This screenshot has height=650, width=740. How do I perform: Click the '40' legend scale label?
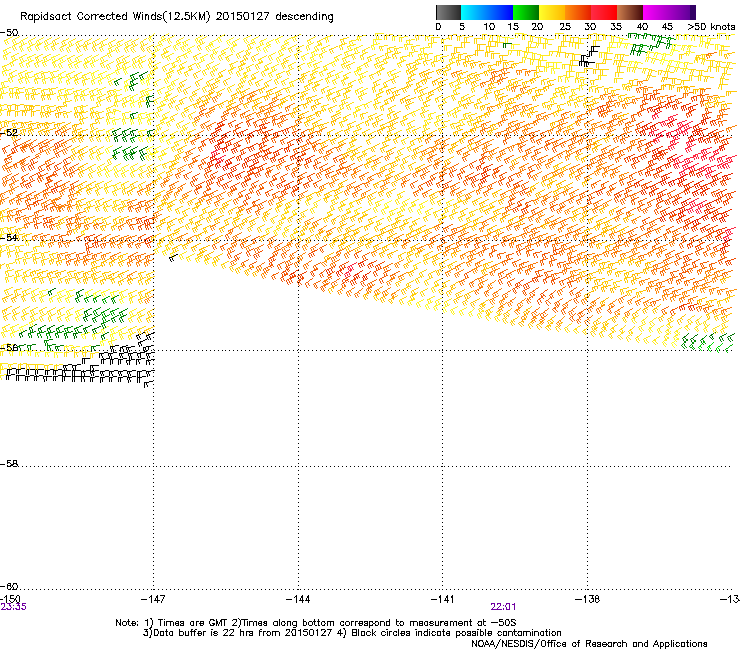point(642,27)
